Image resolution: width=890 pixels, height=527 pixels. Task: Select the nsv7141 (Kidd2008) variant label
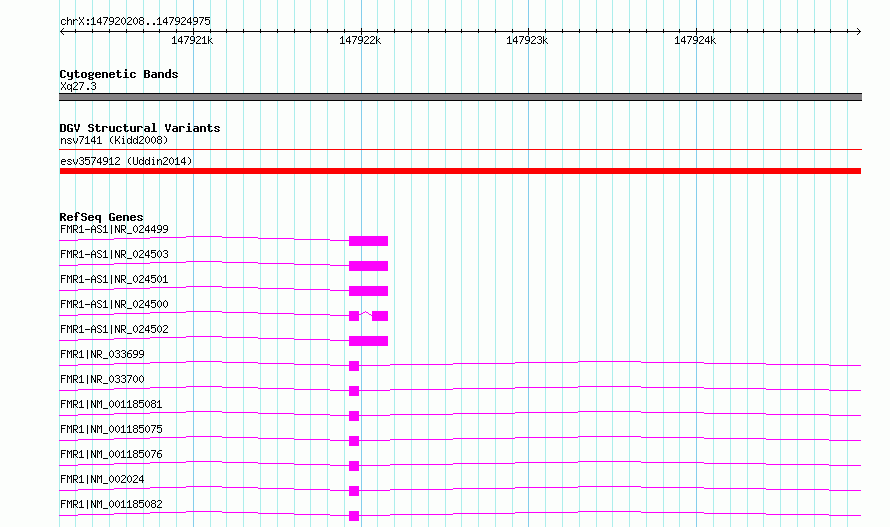114,140
